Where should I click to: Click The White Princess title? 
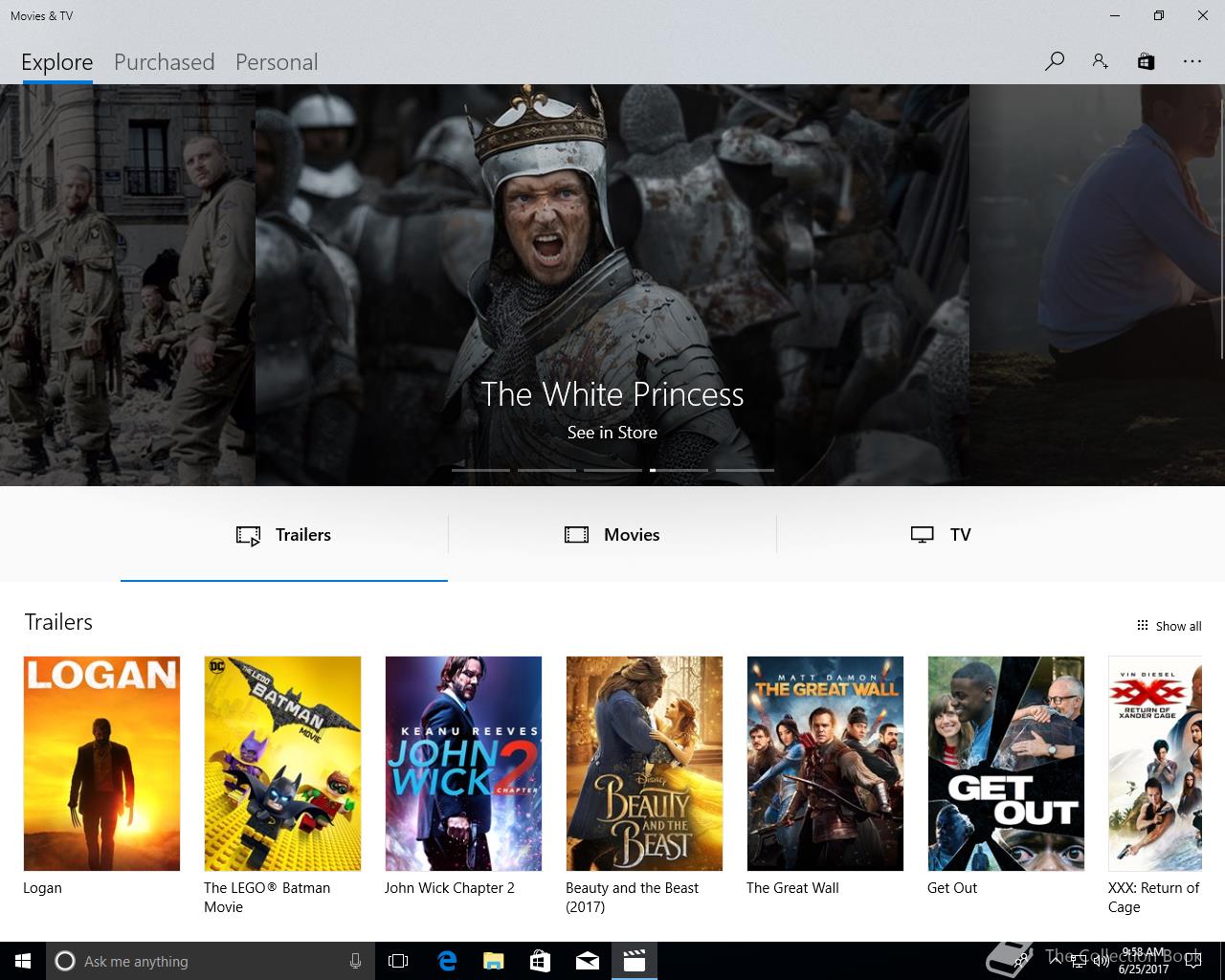[612, 394]
